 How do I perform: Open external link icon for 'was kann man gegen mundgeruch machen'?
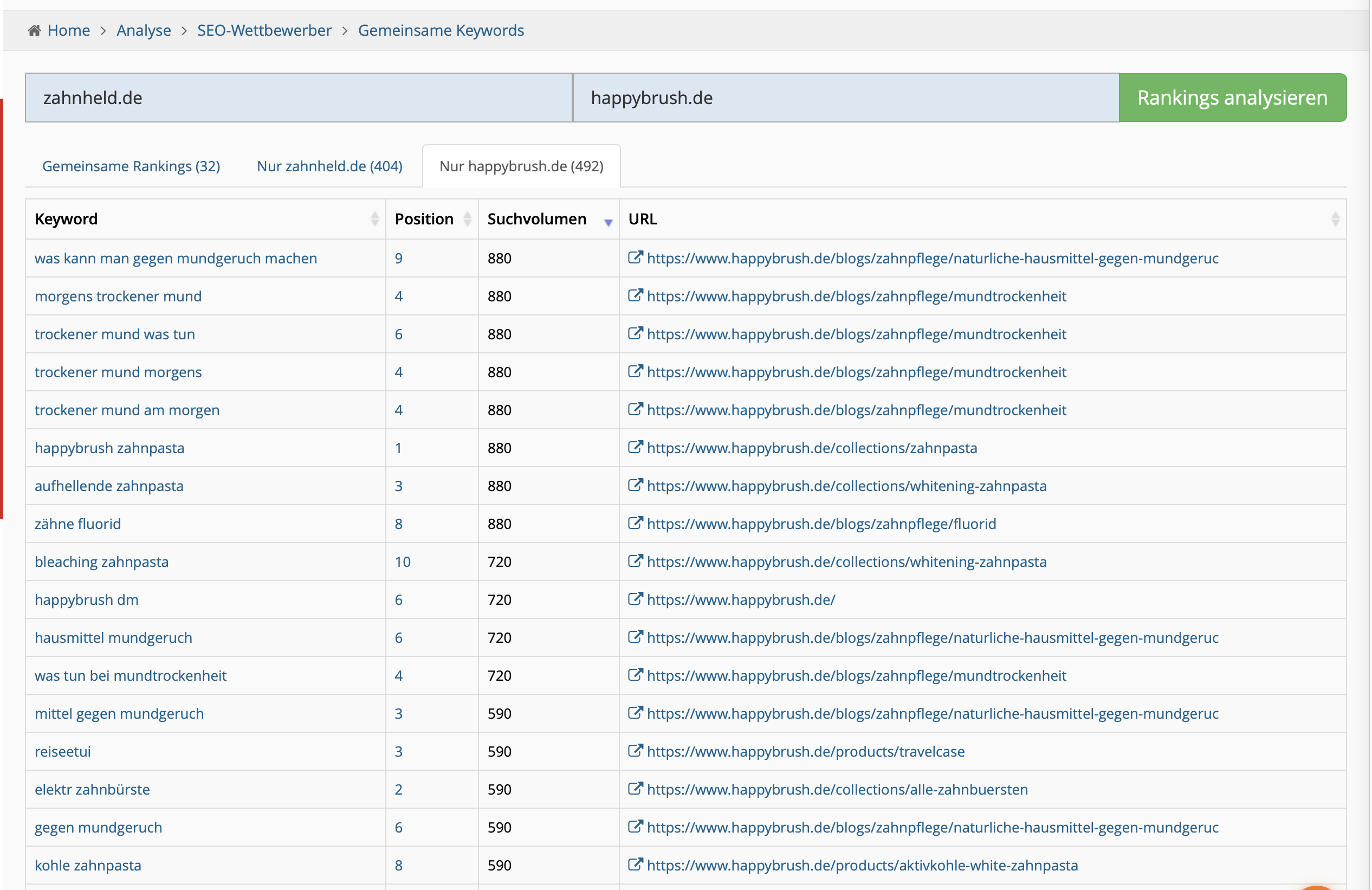click(x=635, y=257)
